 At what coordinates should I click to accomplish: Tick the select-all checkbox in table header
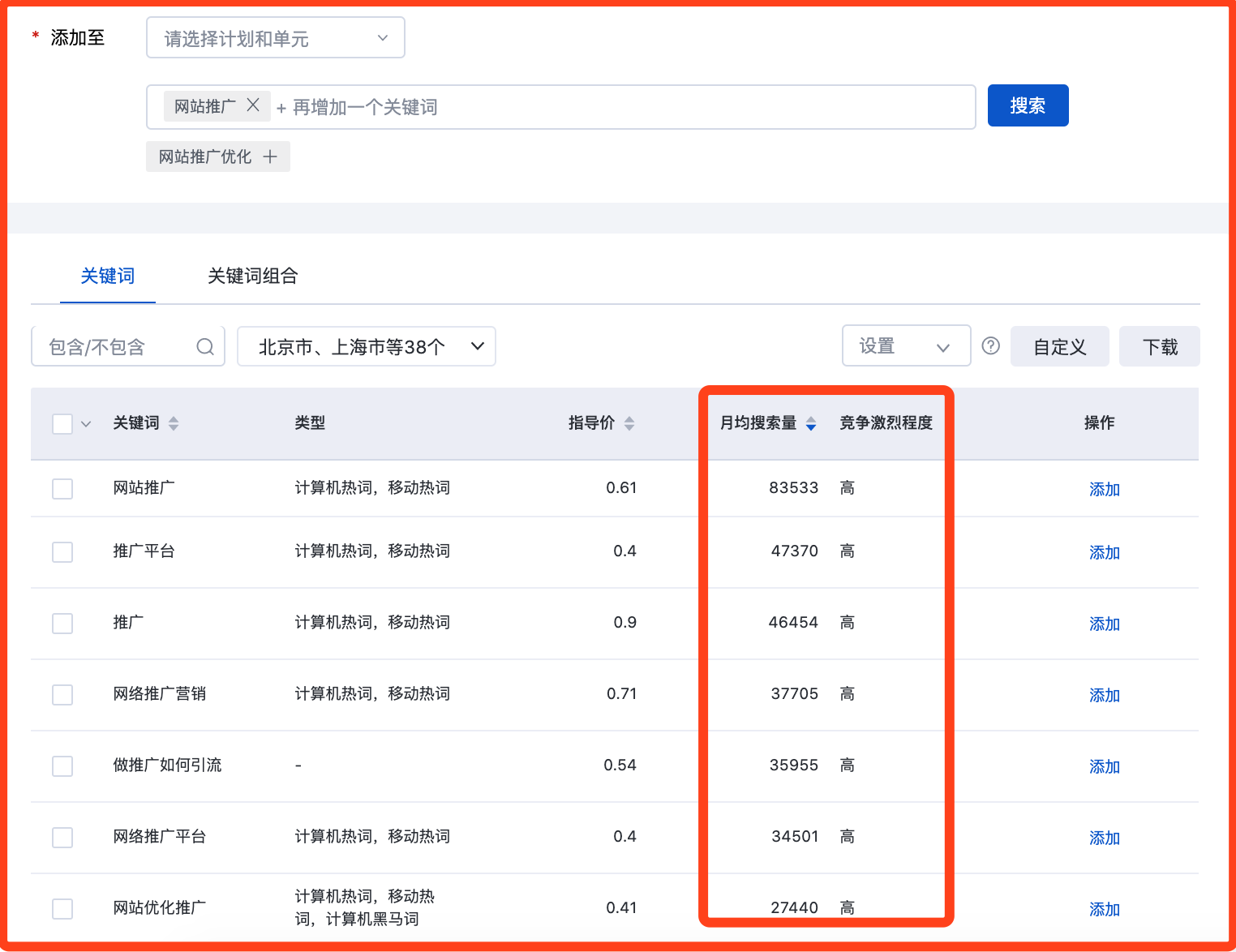coord(62,424)
